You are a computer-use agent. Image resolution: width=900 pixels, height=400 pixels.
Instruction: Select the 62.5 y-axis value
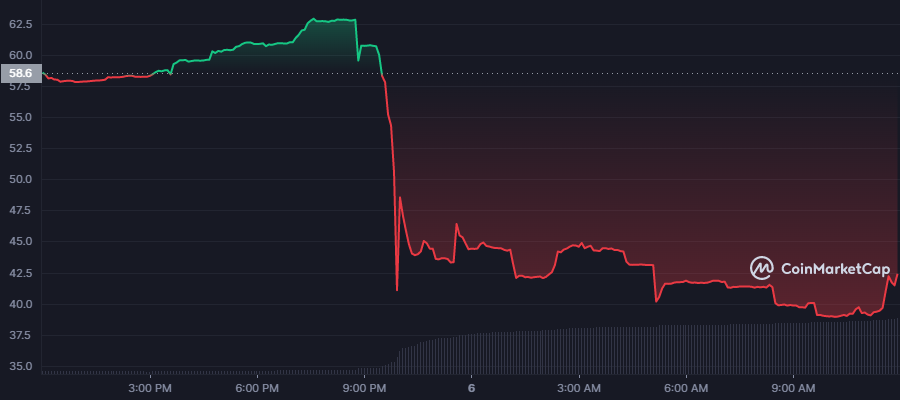(x=21, y=24)
